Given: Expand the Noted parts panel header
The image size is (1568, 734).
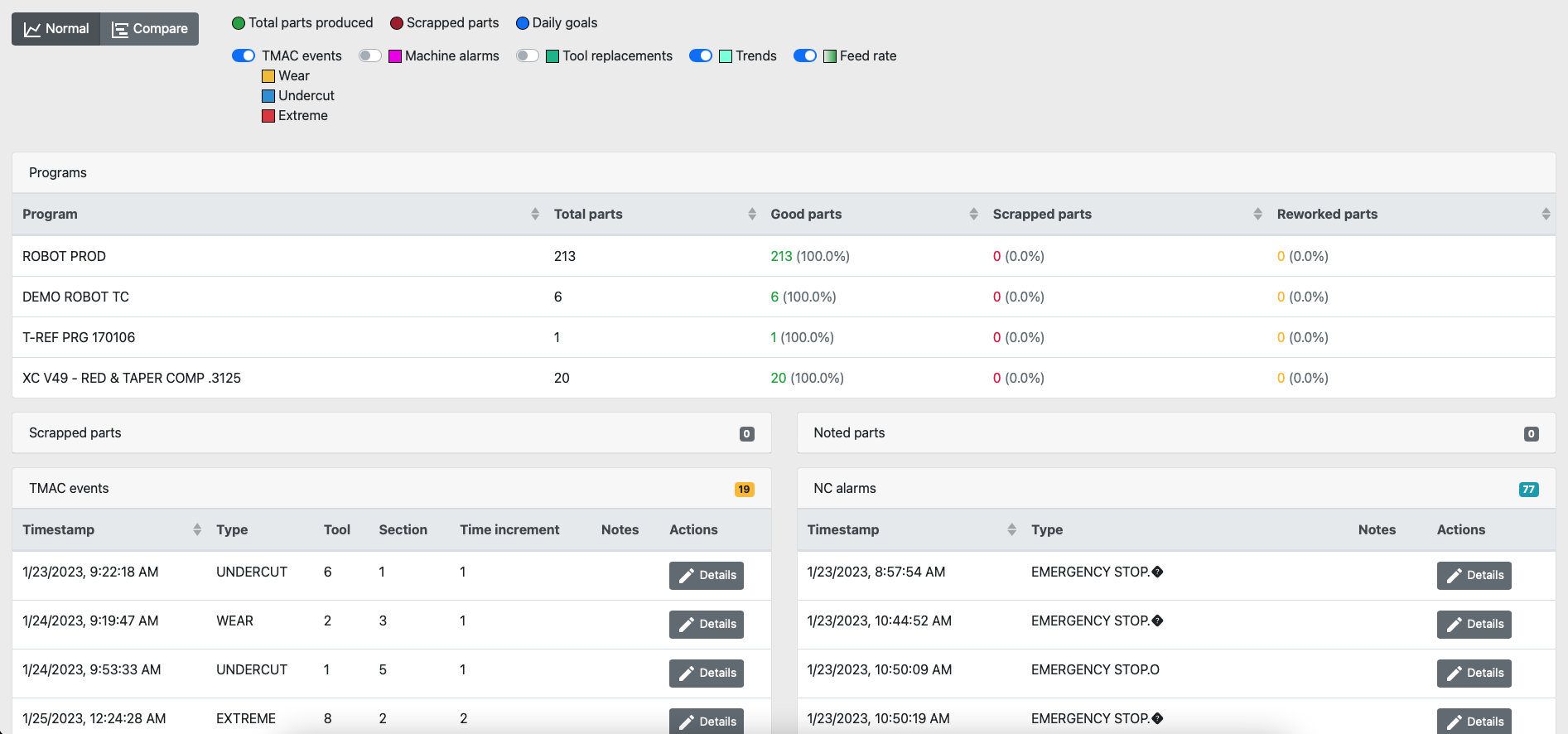Looking at the screenshot, I should (x=1176, y=433).
